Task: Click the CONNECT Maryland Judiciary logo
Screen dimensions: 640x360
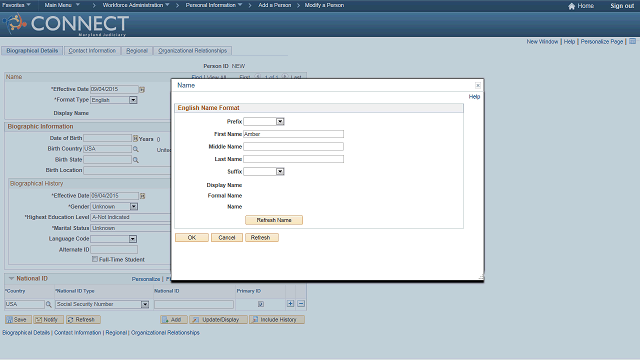Action: (66, 24)
